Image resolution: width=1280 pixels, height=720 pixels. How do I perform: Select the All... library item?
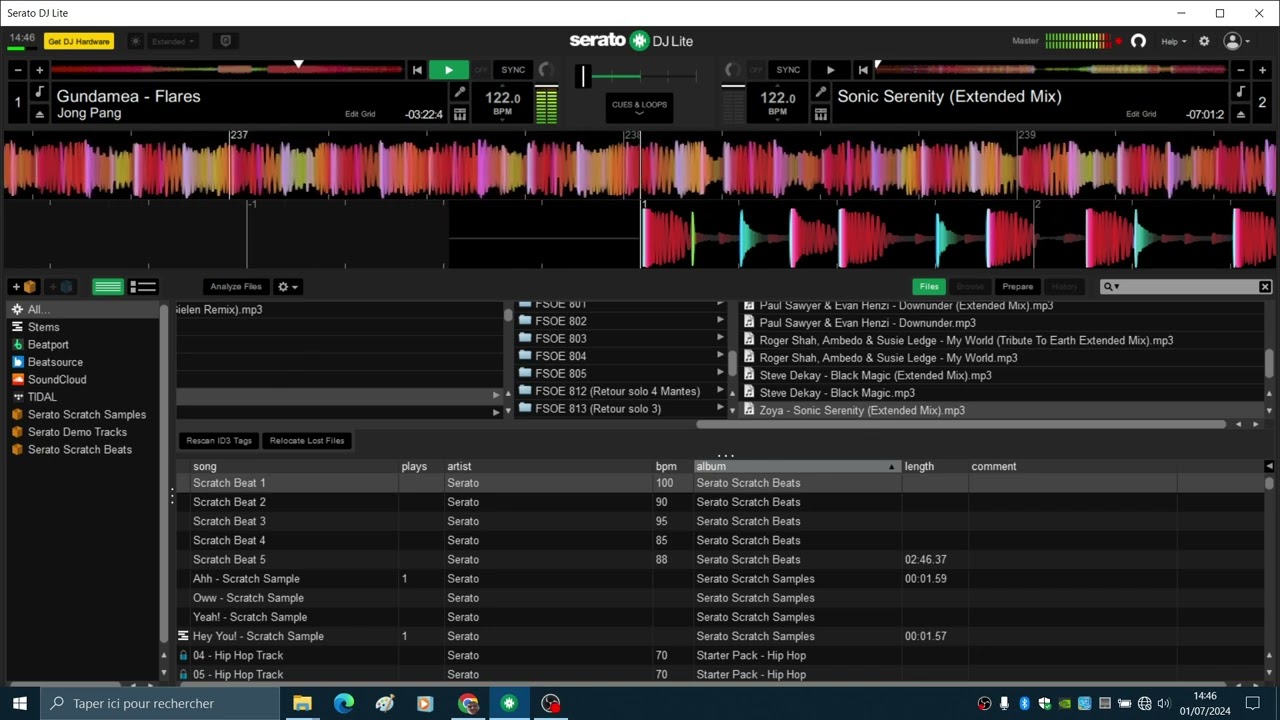(83, 310)
